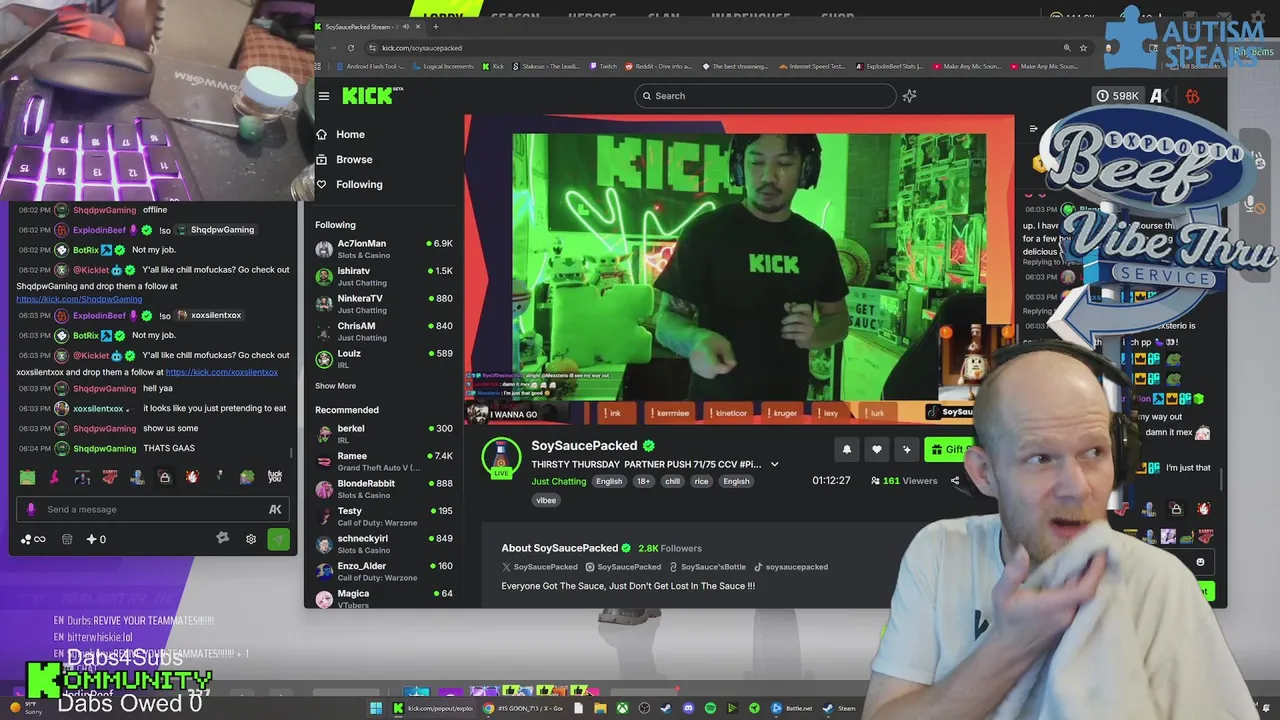Open ishiratv channel in the Following list
Screen dimensions: 1280x720
tap(384, 276)
